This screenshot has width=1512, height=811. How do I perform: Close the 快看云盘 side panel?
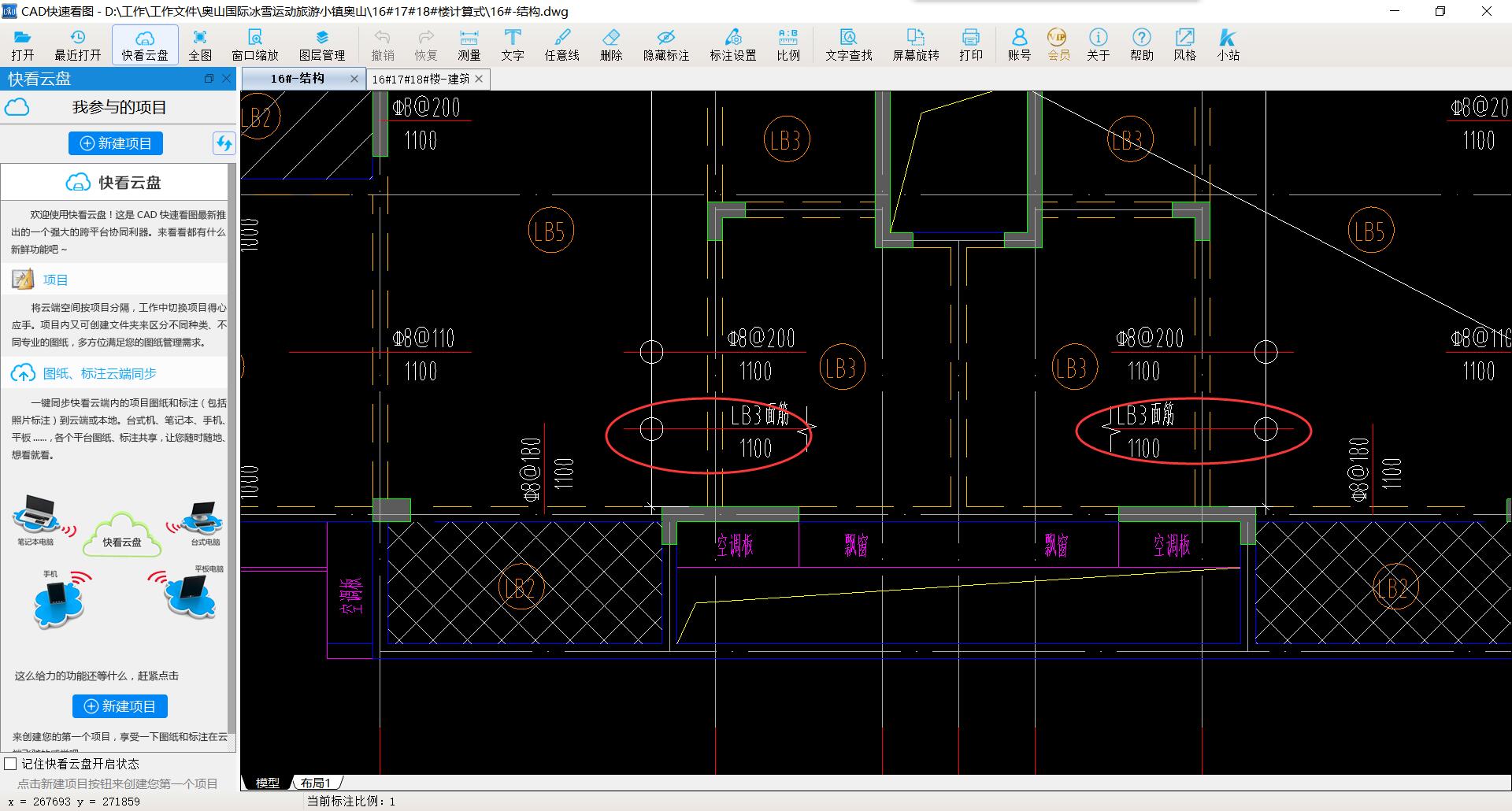click(227, 79)
